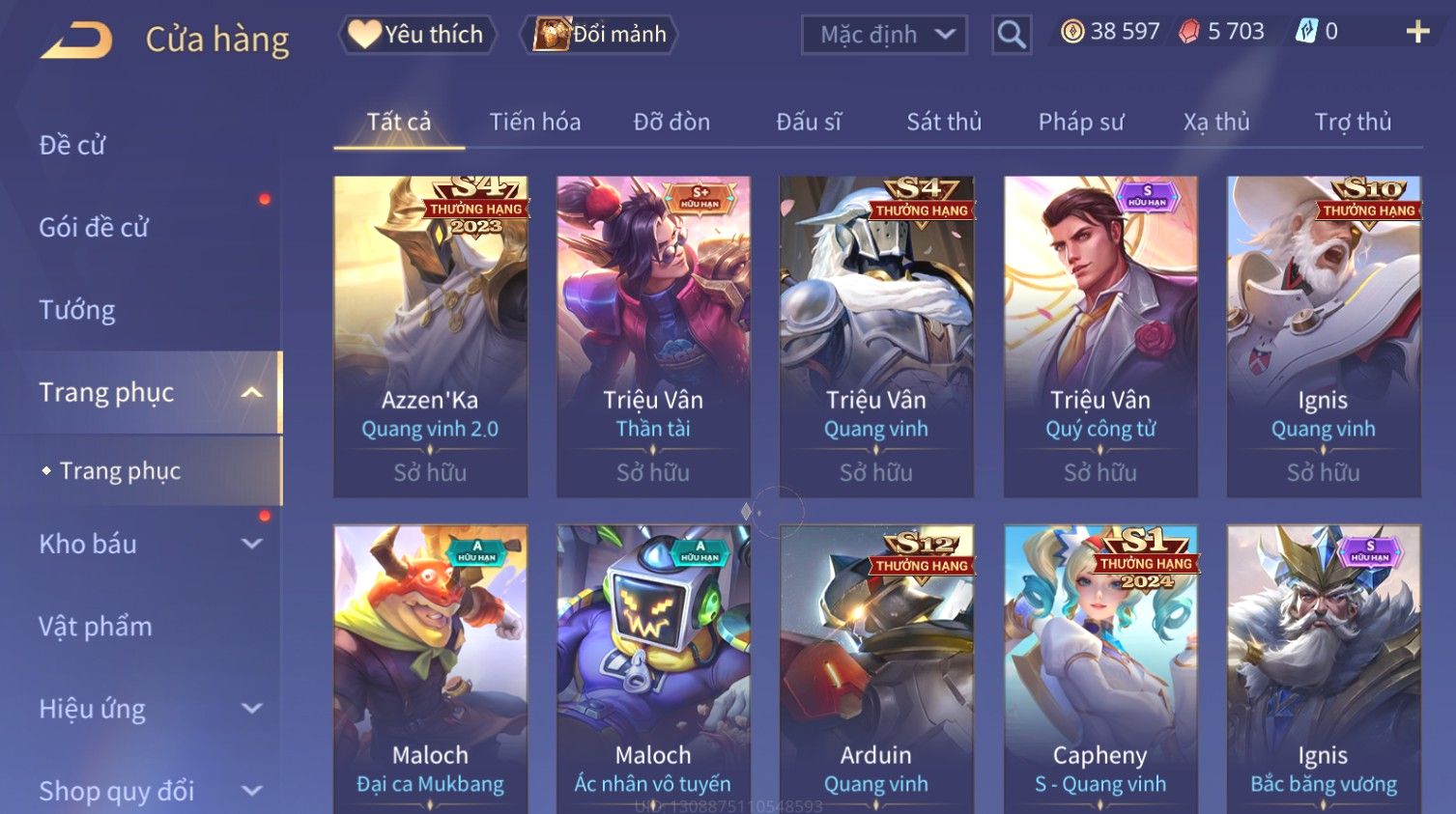The image size is (1456, 814).
Task: Open the Mặc định sort dropdown
Action: pos(884,35)
